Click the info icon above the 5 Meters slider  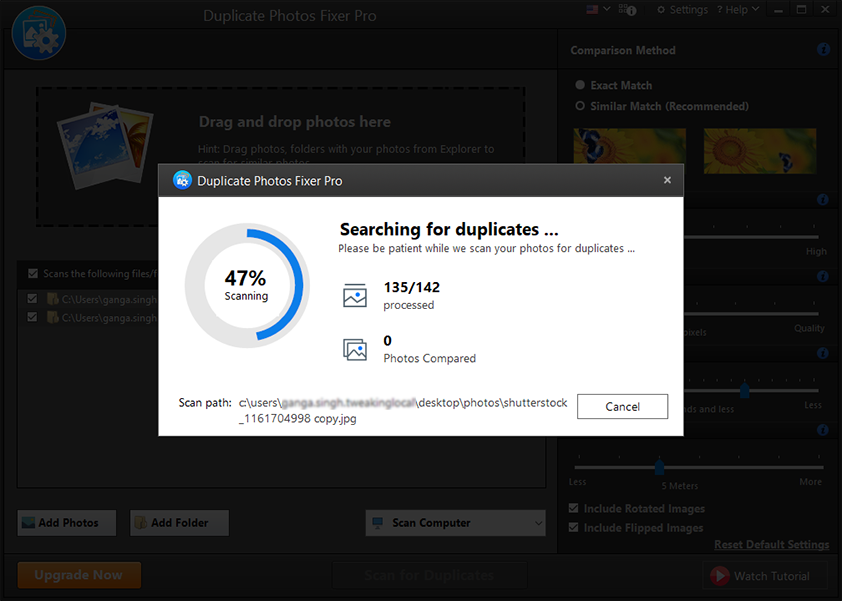823,430
